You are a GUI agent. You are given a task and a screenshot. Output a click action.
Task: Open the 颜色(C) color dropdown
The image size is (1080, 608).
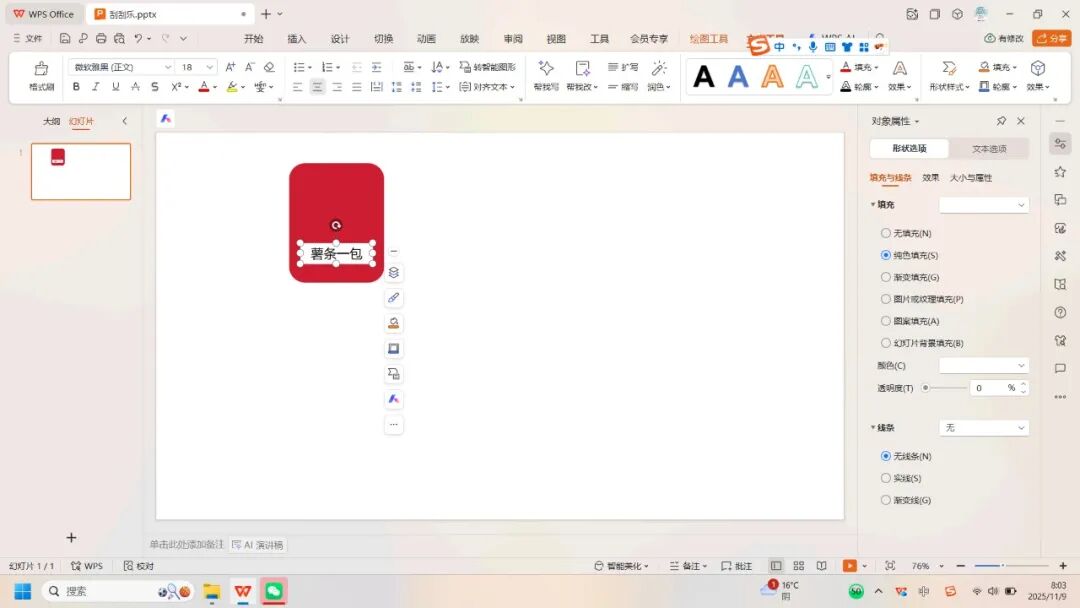click(x=984, y=364)
